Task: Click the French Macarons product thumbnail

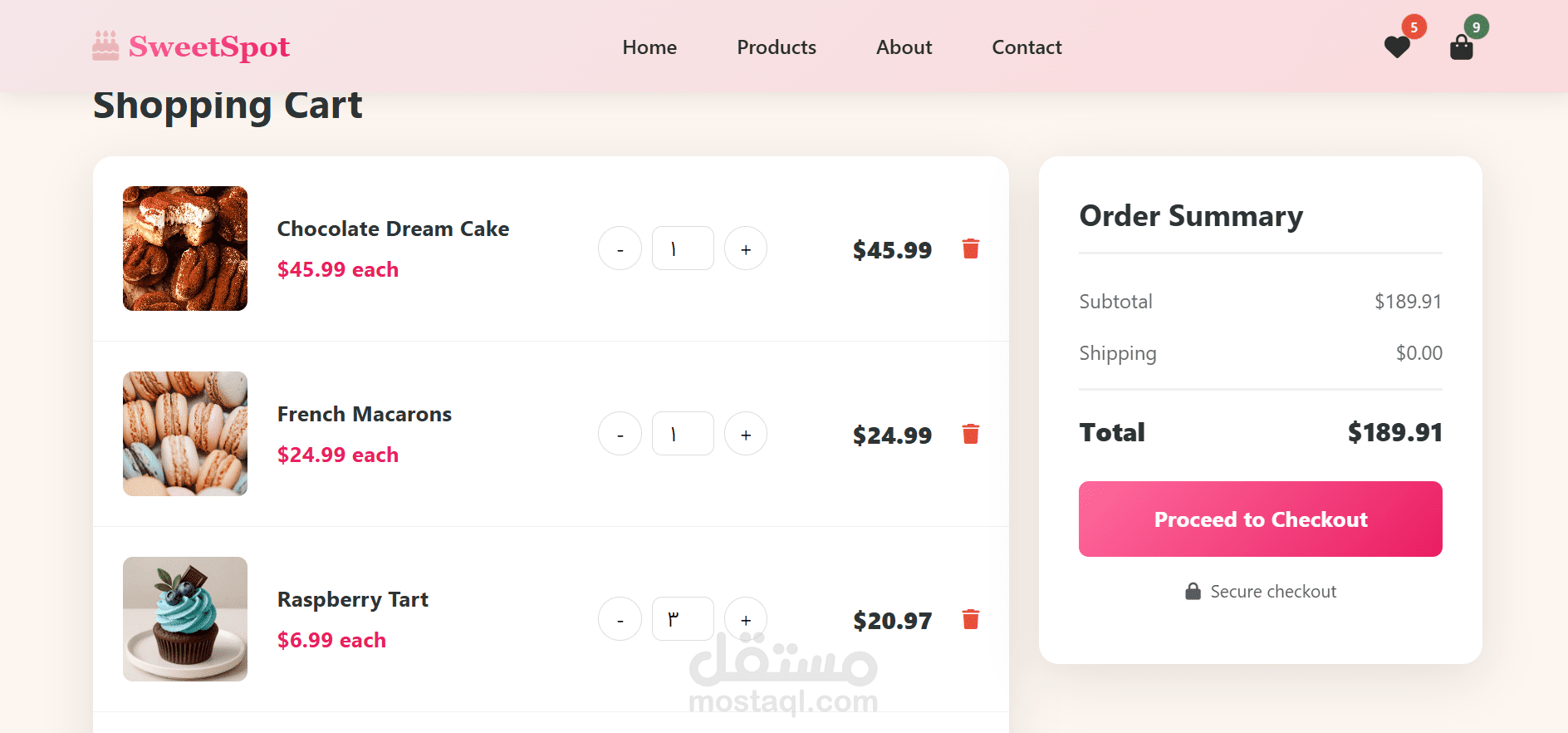Action: coord(185,434)
